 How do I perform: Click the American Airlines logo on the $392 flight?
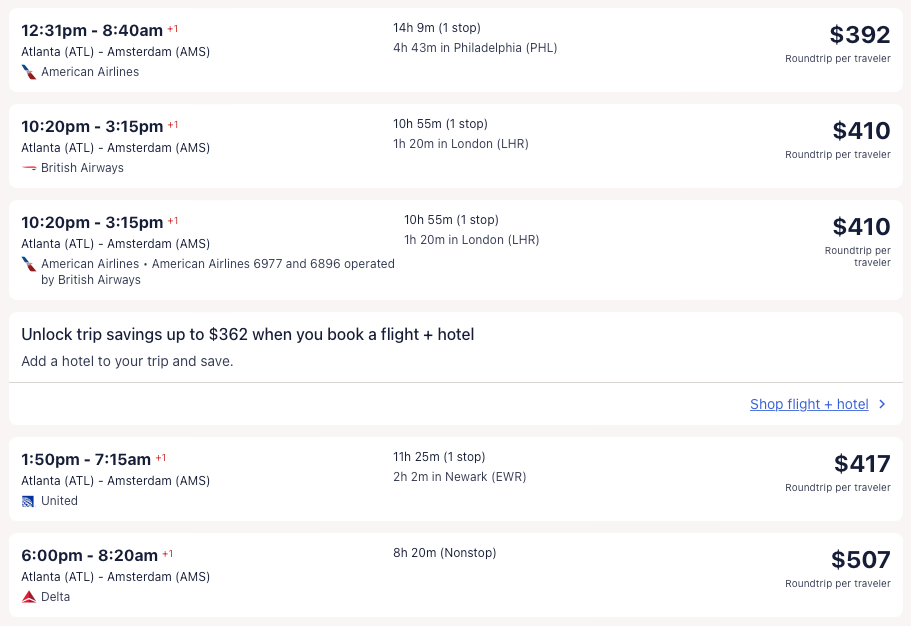[28, 72]
